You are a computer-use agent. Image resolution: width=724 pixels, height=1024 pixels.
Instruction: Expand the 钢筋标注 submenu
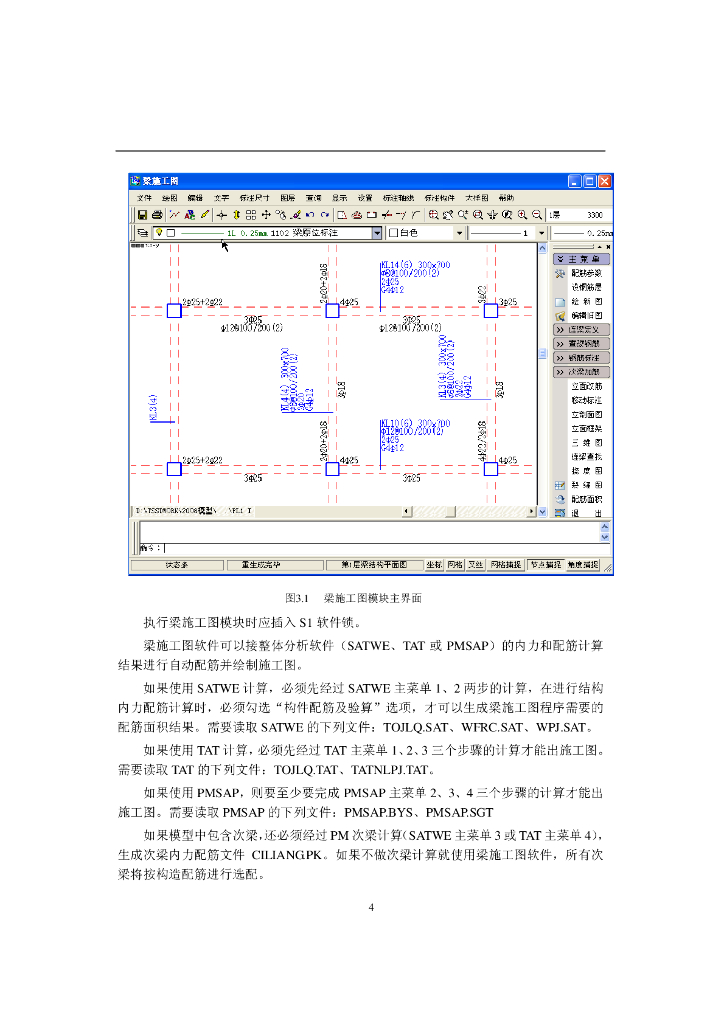[x=581, y=358]
